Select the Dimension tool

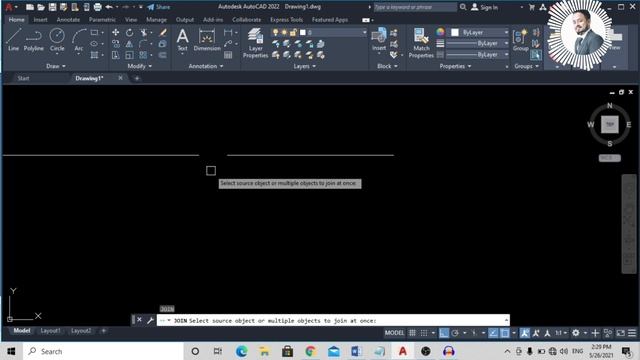[207, 40]
